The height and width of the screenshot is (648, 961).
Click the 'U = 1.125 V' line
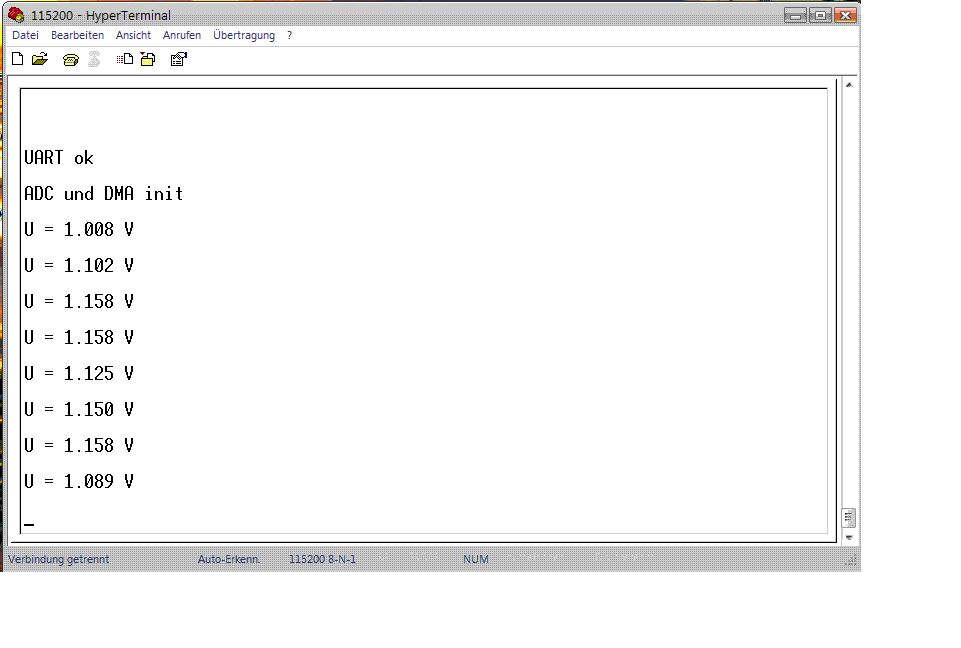point(79,373)
